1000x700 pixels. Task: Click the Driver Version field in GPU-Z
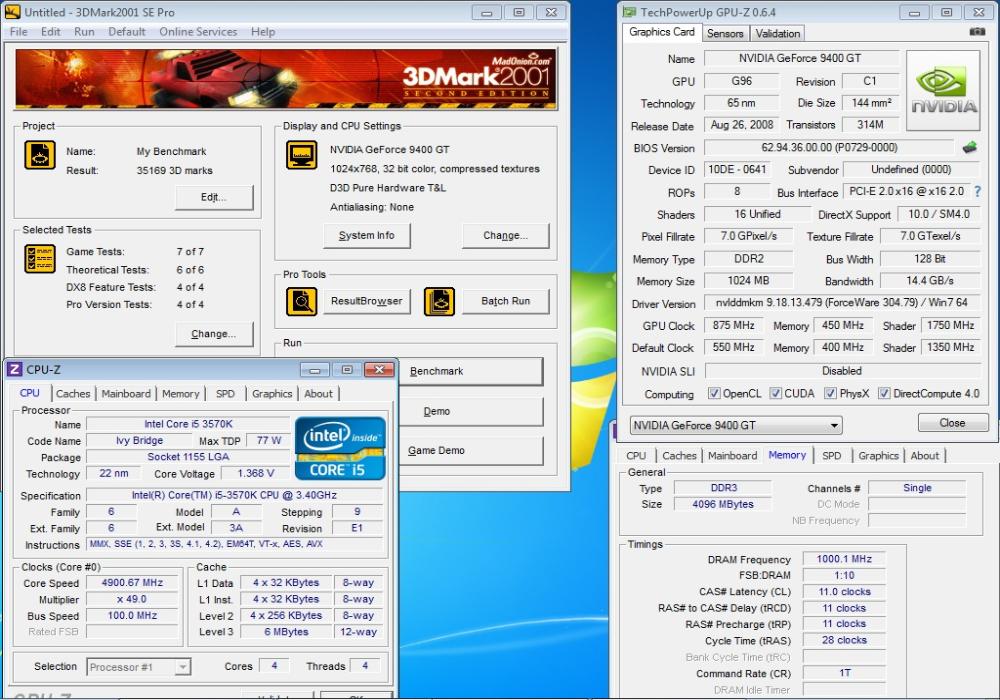841,302
